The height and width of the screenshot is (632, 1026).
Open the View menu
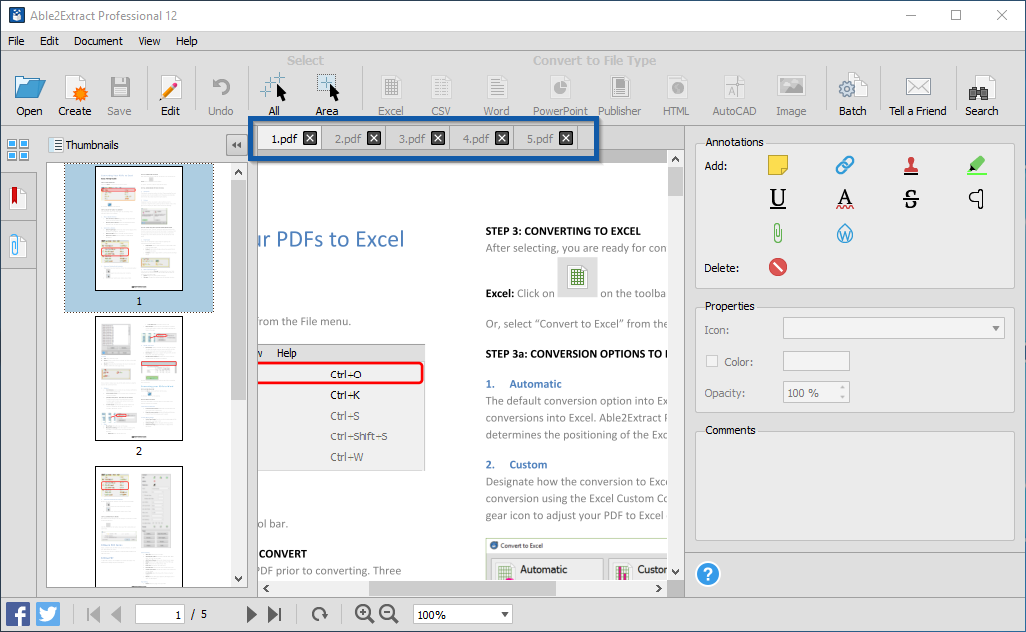[x=149, y=41]
